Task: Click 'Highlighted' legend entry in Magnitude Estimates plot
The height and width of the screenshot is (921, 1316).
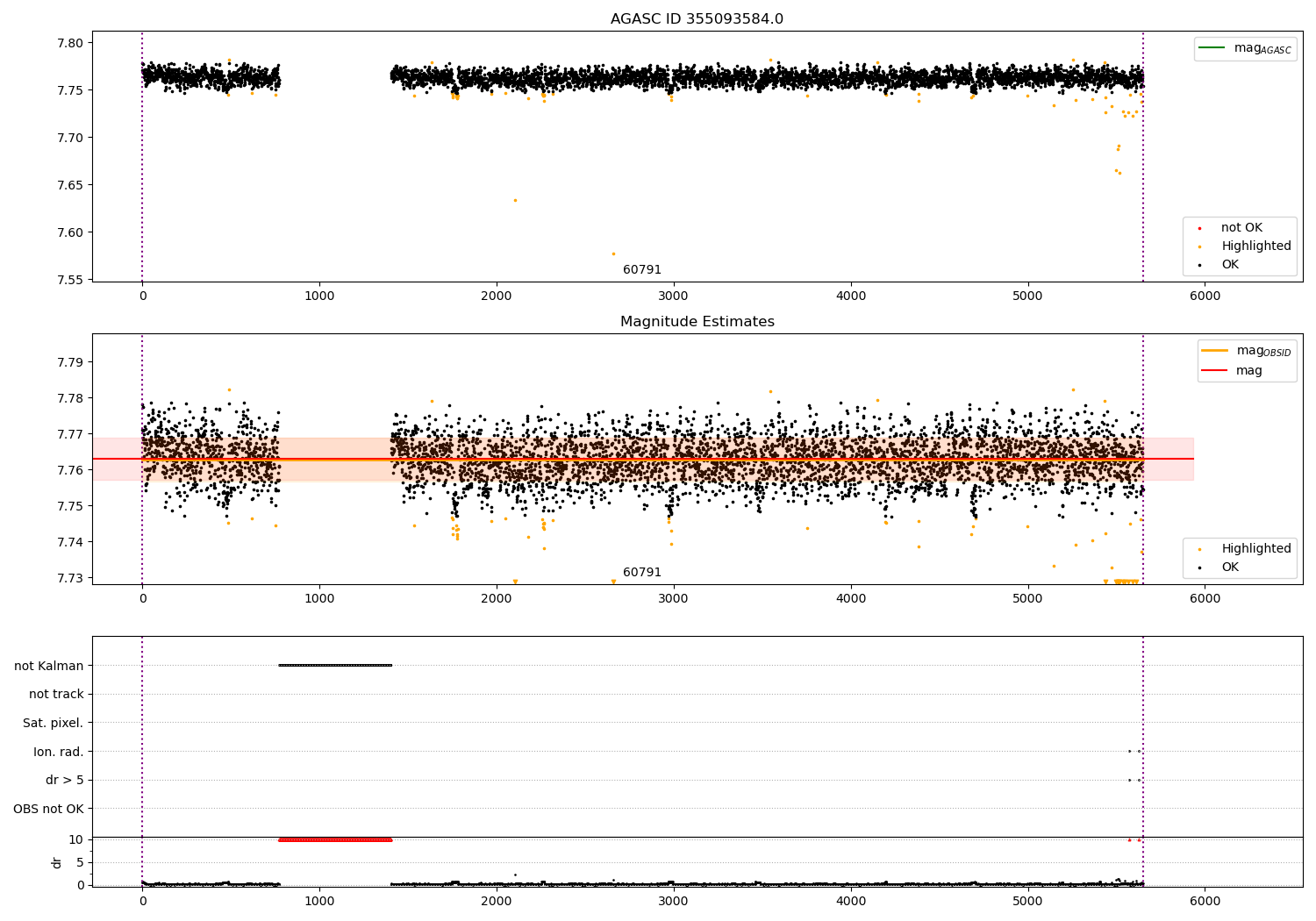Action: click(x=1256, y=549)
